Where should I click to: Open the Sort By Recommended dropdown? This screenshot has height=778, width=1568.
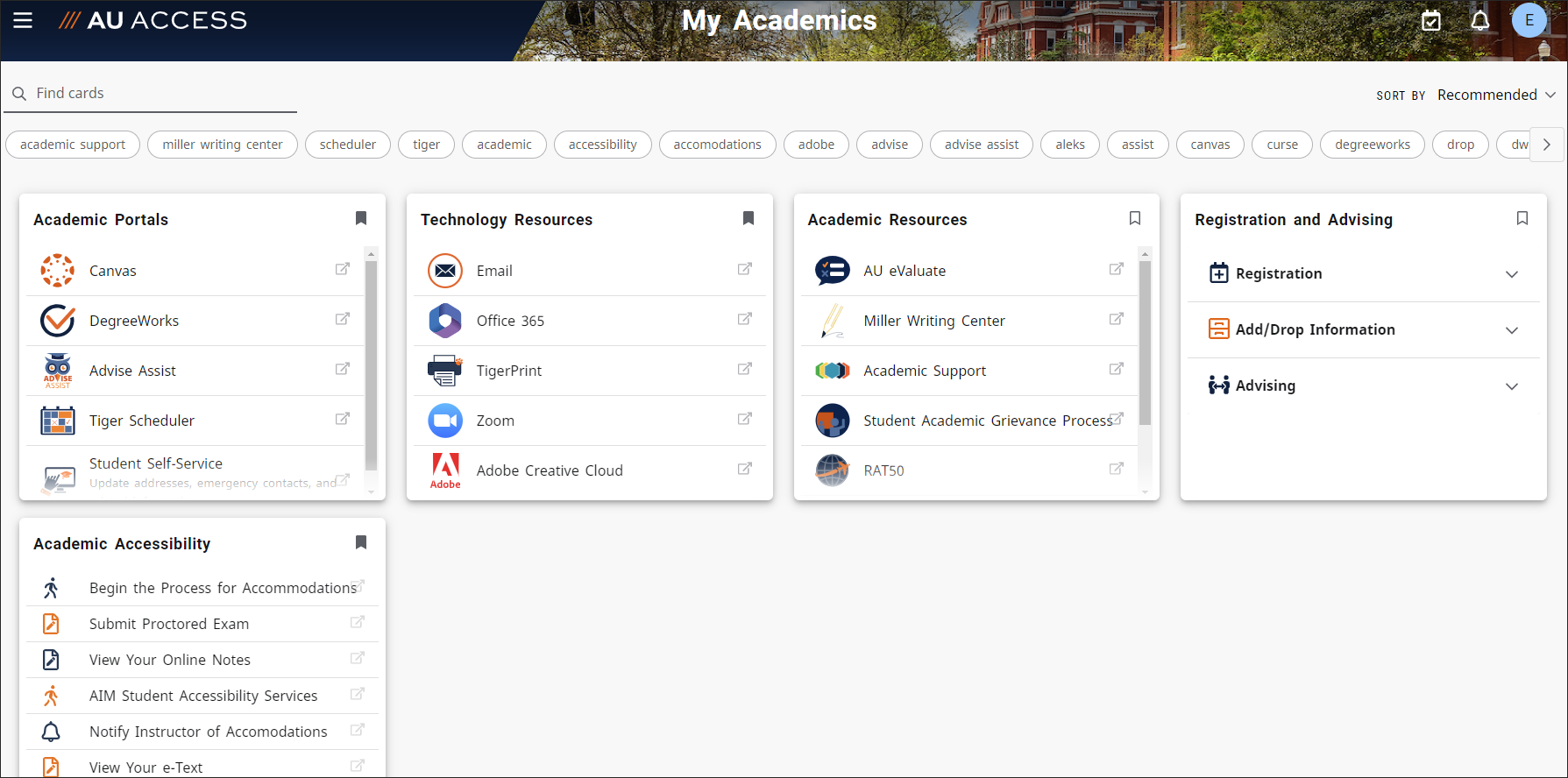(1496, 95)
